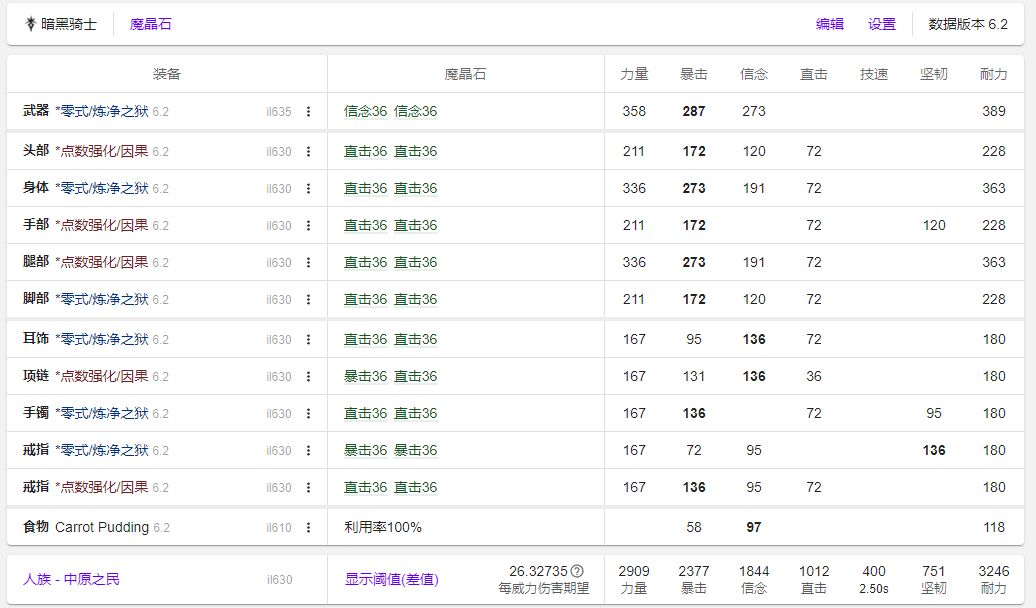Image resolution: width=1036 pixels, height=608 pixels.
Task: Click 数据版本 6.2 label
Action: 968,24
